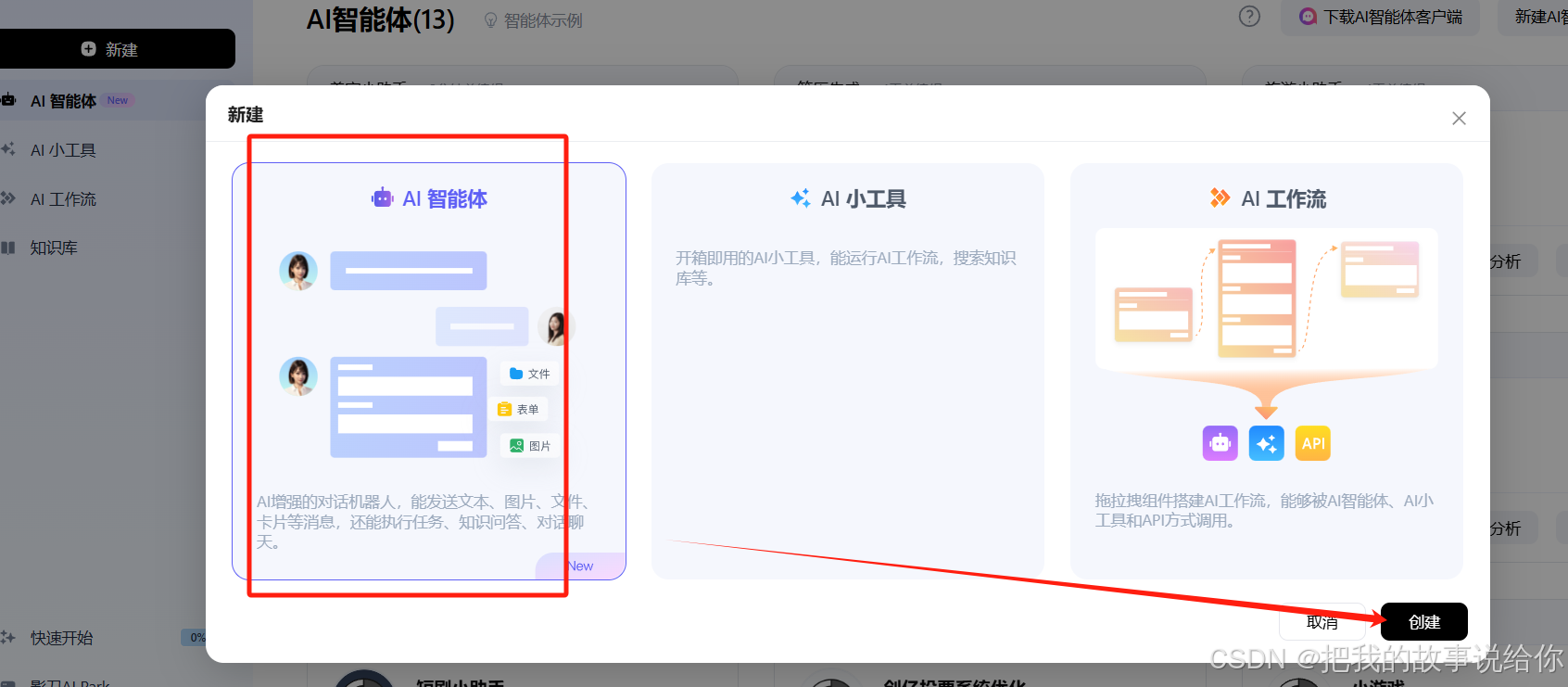The image size is (1568, 687).
Task: Click the AI 小工具 description text
Action: (845, 268)
